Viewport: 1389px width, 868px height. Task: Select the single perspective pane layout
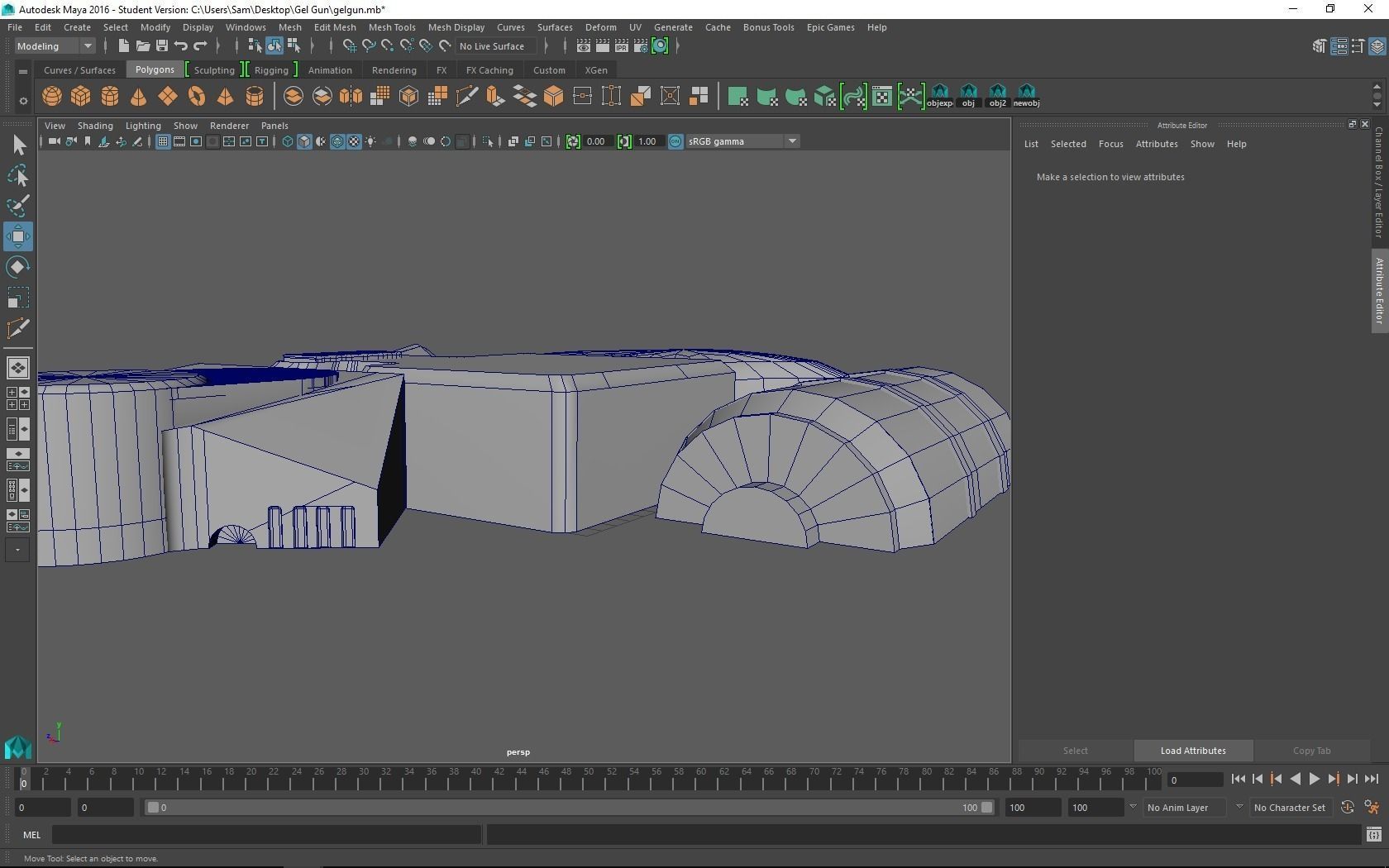[17, 368]
